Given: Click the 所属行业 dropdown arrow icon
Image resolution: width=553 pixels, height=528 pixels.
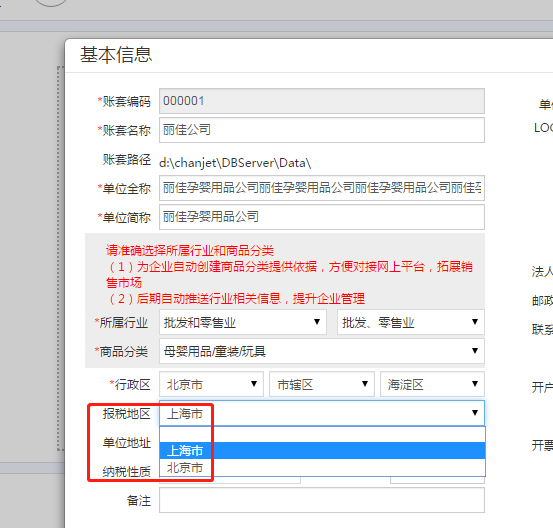Looking at the screenshot, I should click(317, 322).
